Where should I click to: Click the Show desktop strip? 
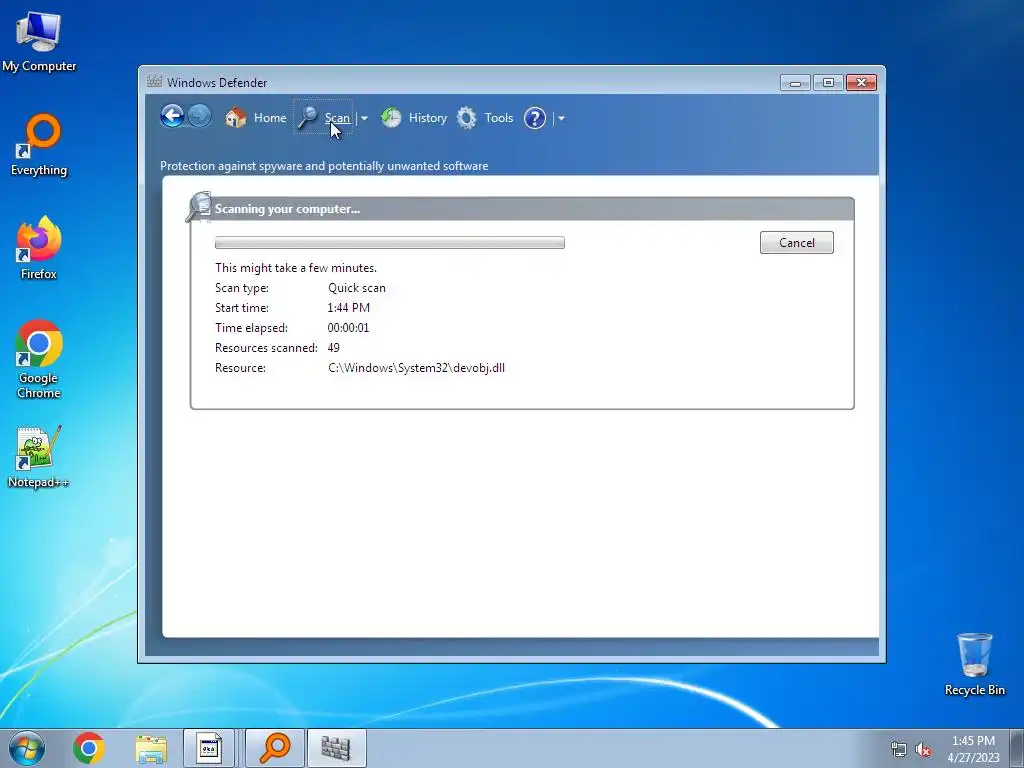click(1017, 748)
